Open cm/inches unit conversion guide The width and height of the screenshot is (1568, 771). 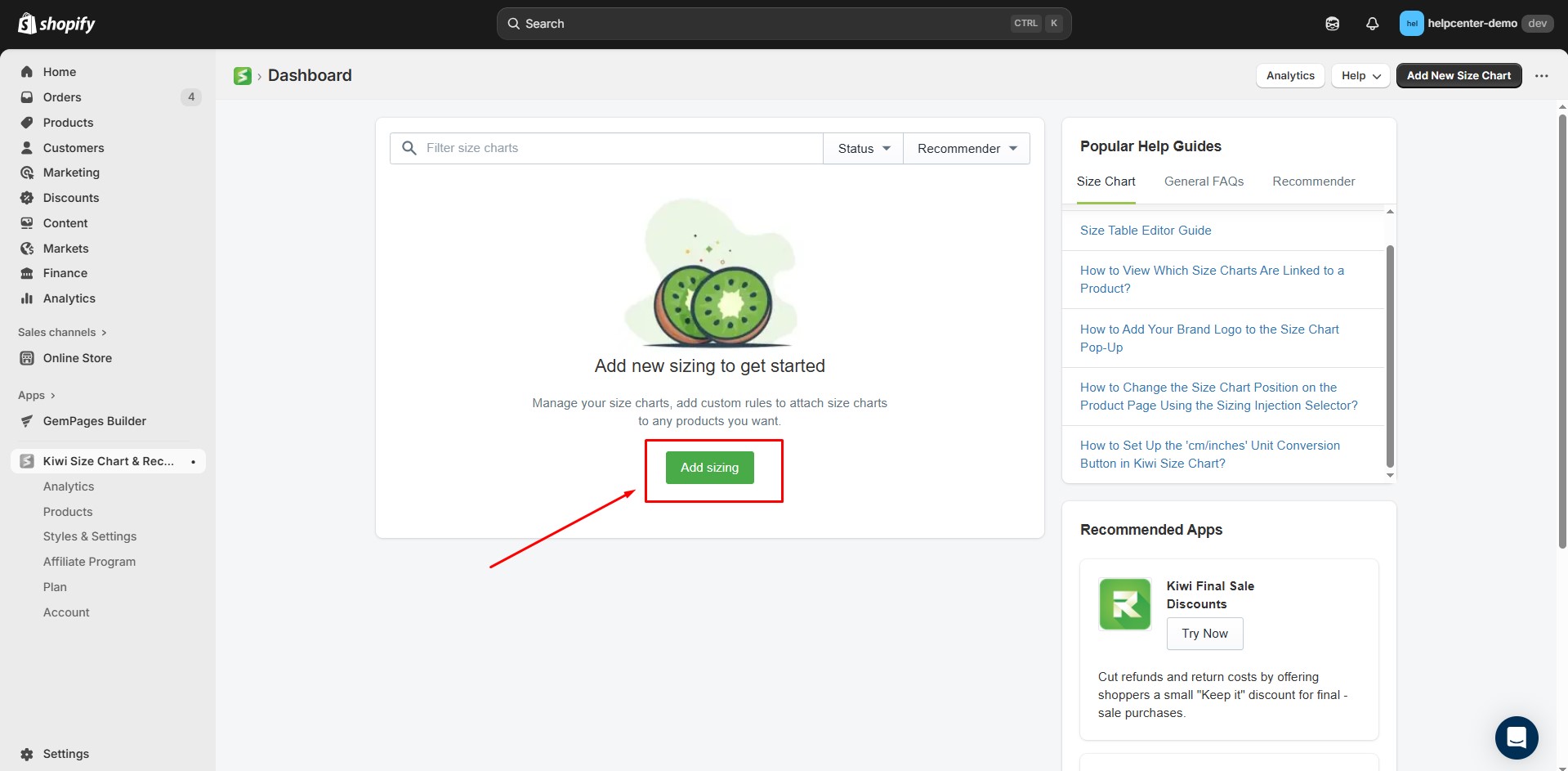point(1210,455)
